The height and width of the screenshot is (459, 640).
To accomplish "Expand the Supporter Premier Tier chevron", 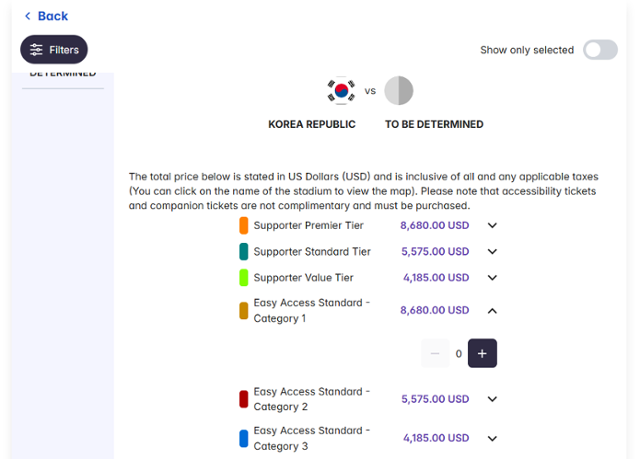I will (x=492, y=226).
